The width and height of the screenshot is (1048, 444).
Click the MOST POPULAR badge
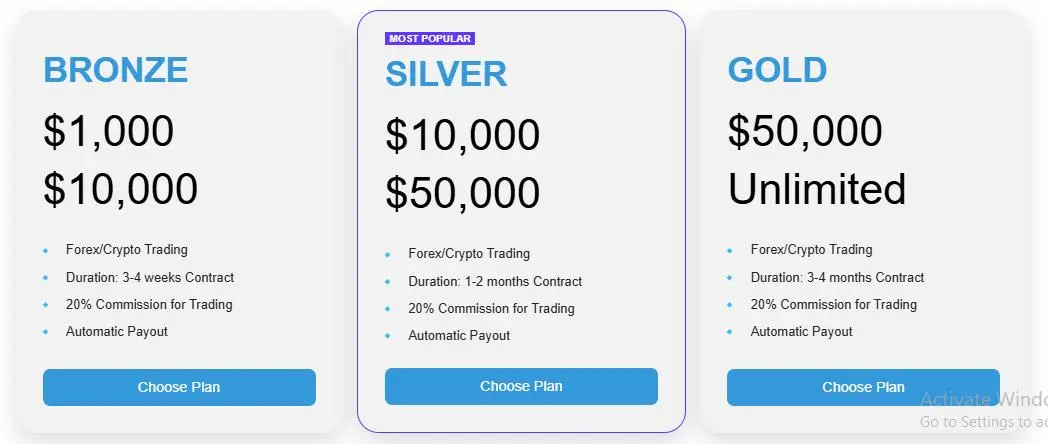point(430,39)
